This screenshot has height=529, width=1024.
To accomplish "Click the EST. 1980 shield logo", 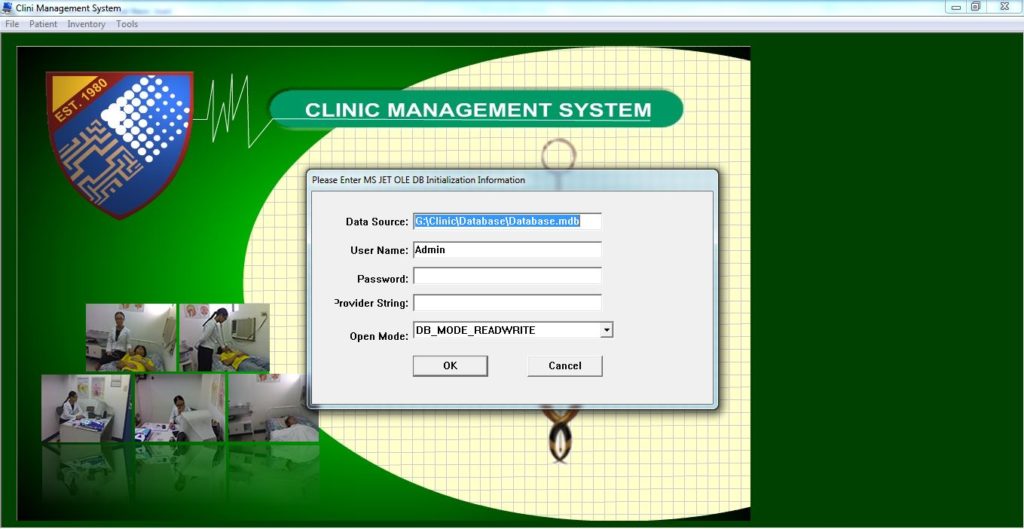I will coord(120,144).
